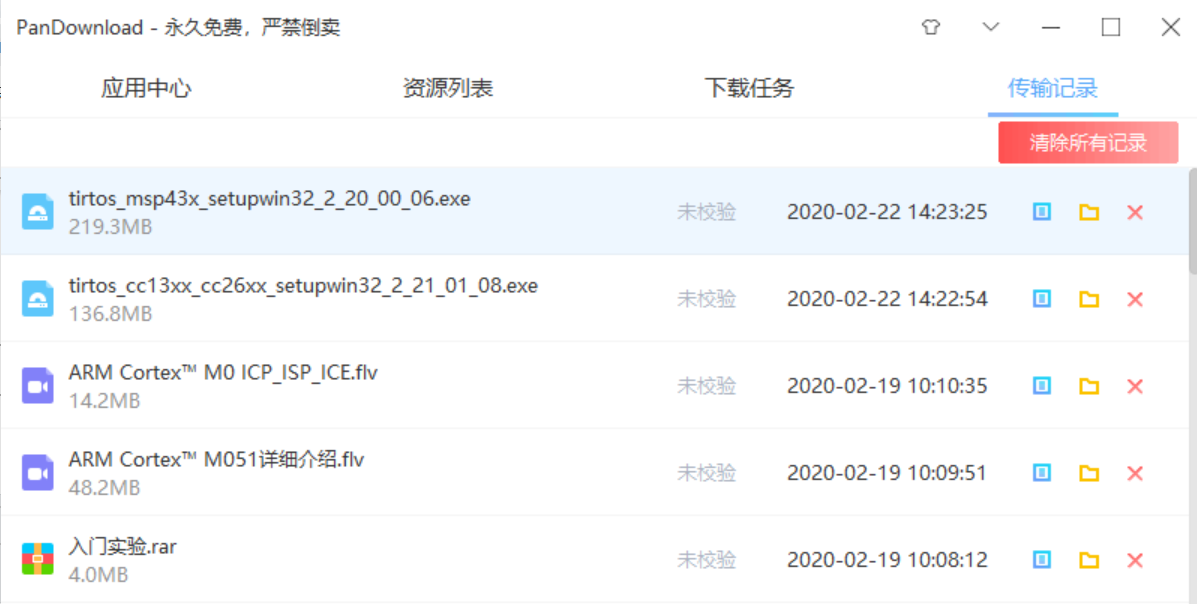The height and width of the screenshot is (604, 1197).
Task: Open the skin/theme shirt icon in title bar
Action: pyautogui.click(x=931, y=27)
